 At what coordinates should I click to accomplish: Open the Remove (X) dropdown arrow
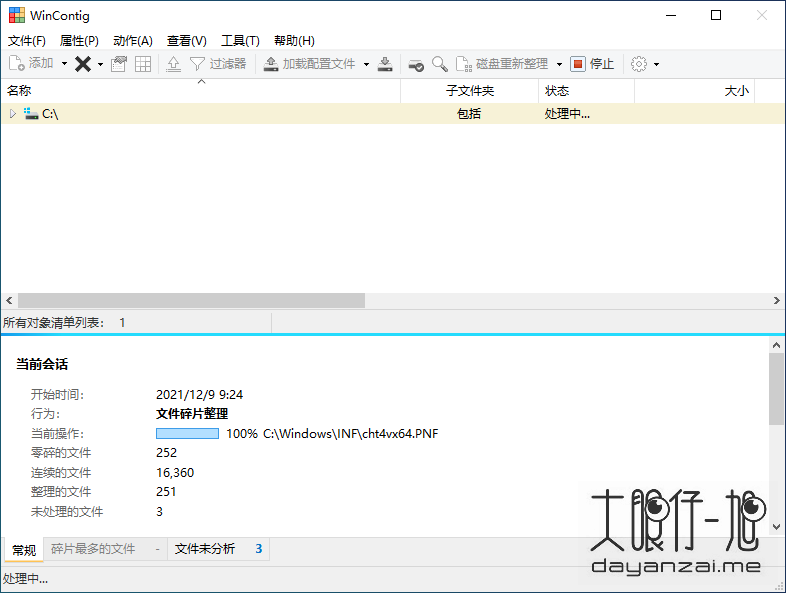tap(100, 64)
